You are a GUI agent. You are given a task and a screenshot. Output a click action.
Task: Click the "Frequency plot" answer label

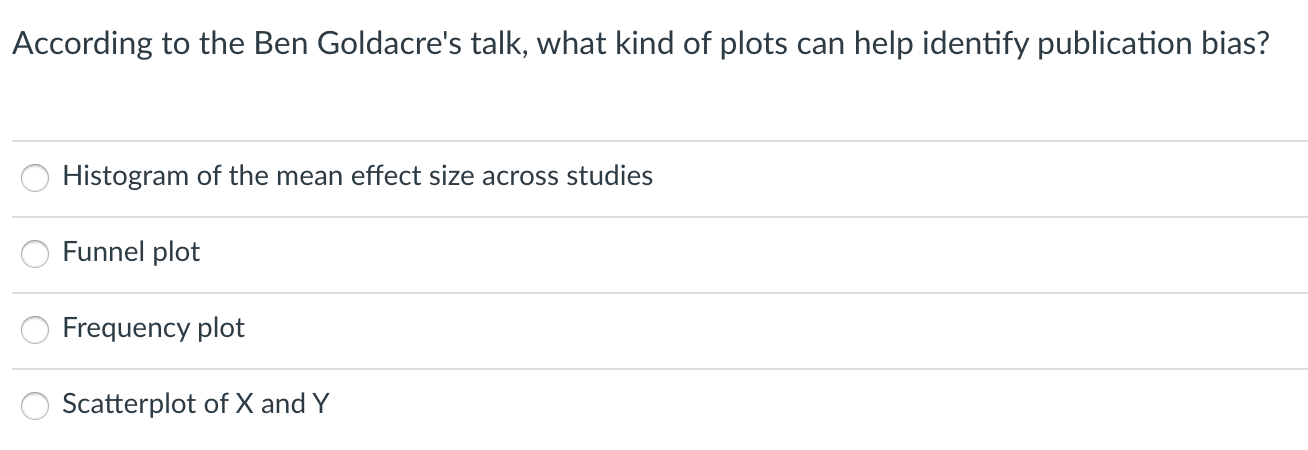click(153, 328)
